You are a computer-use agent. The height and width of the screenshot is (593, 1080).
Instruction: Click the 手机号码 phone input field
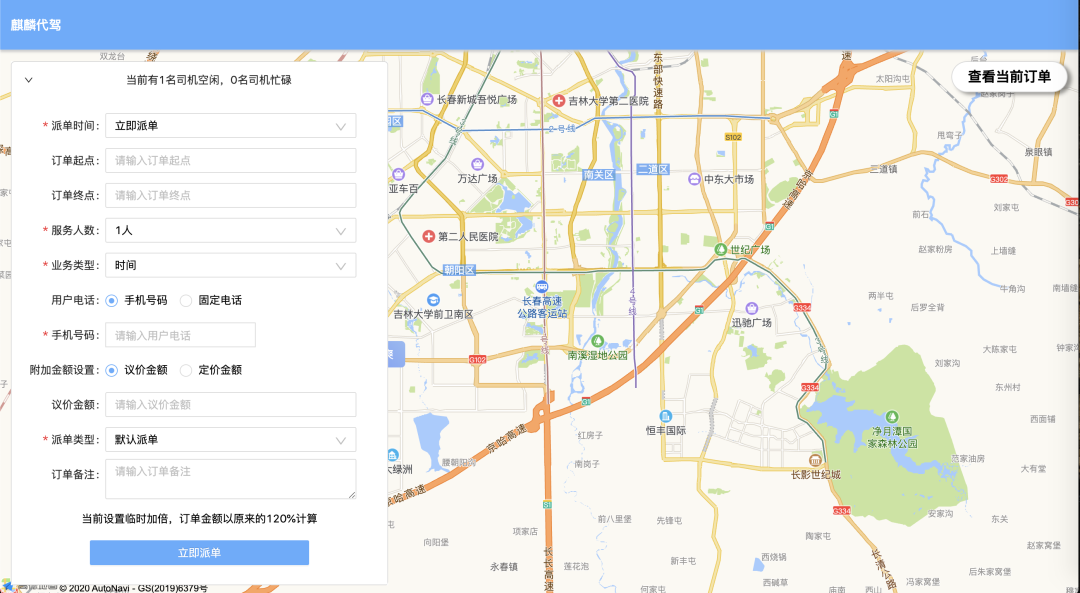pyautogui.click(x=180, y=335)
